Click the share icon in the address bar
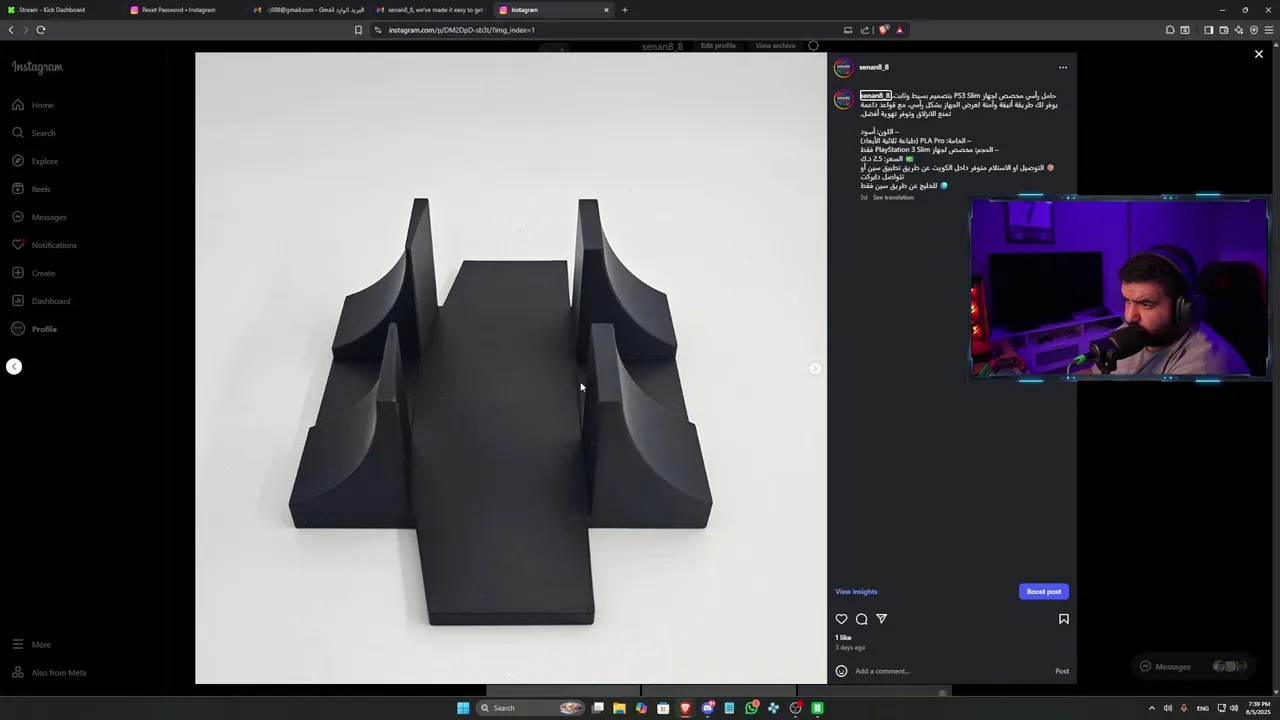The height and width of the screenshot is (720, 1280). [865, 30]
